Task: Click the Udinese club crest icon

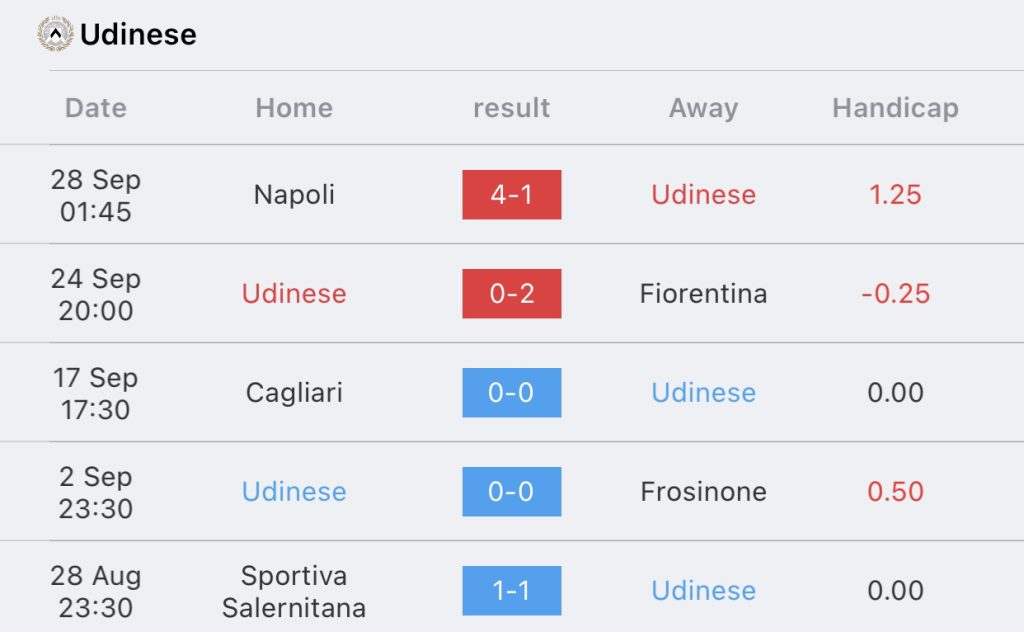Action: pyautogui.click(x=56, y=33)
